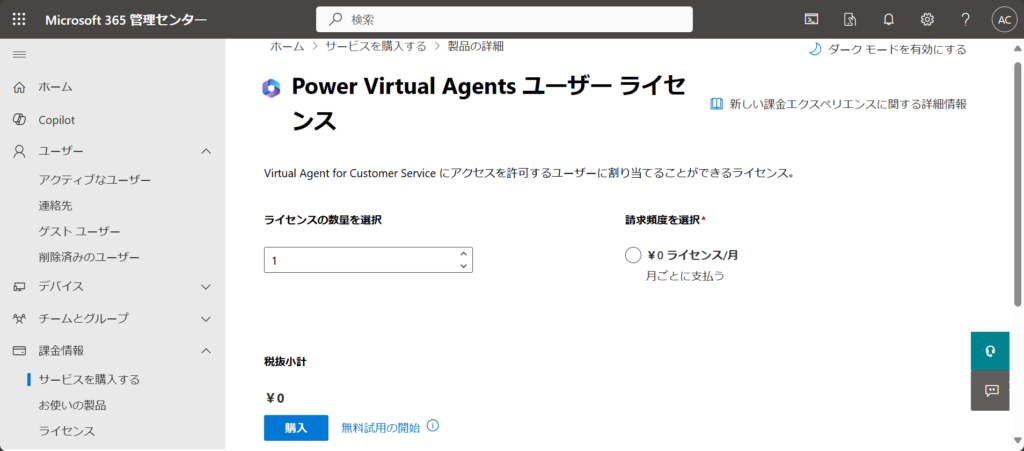1024x451 pixels.
Task: Open the feedback chat floating button
Action: pos(991,391)
